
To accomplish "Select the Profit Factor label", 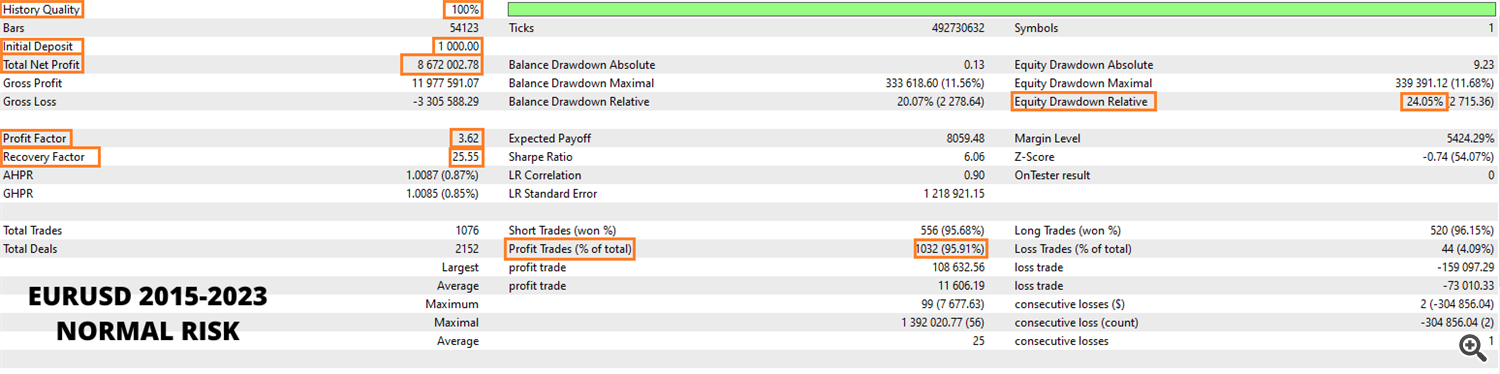I will tap(36, 139).
